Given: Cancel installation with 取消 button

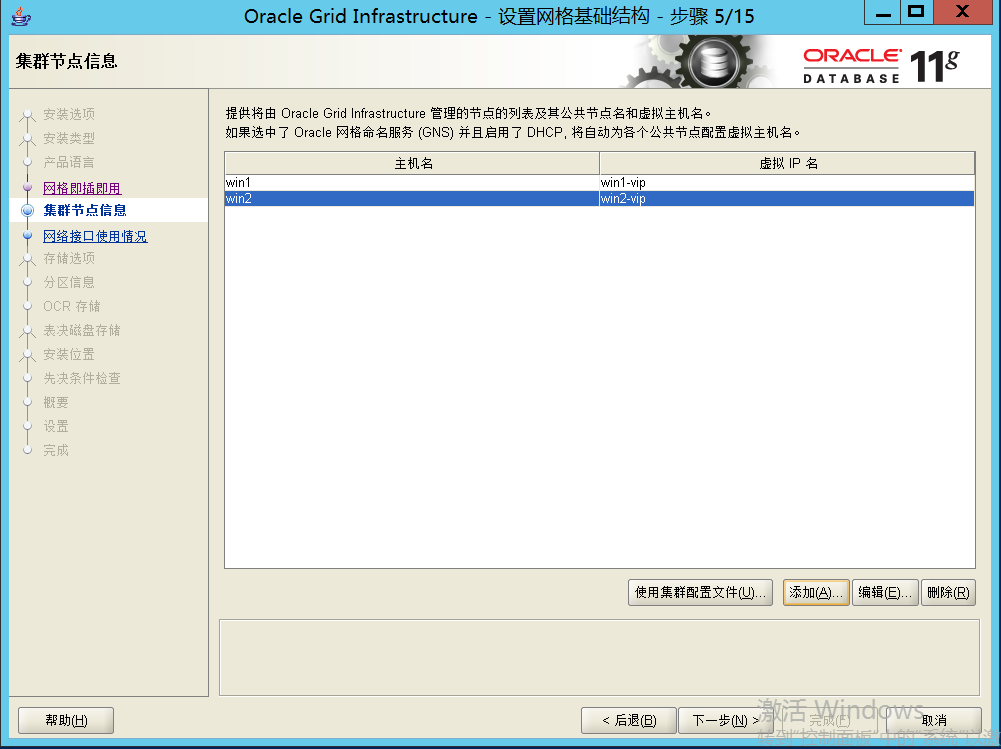Looking at the screenshot, I should [934, 720].
